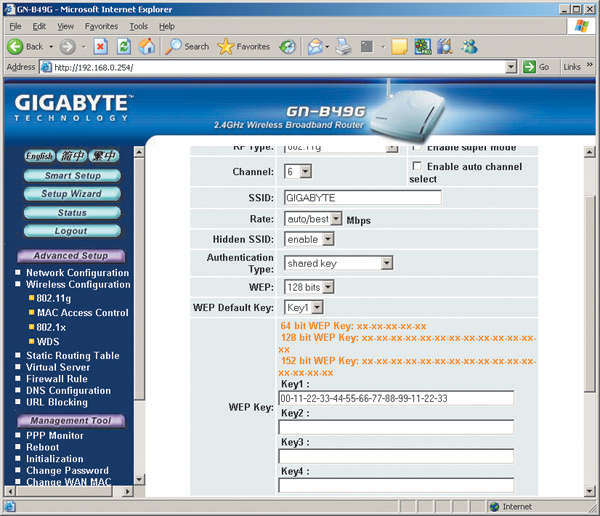600x516 pixels.
Task: Open MAC Access Control link
Action: pos(83,313)
